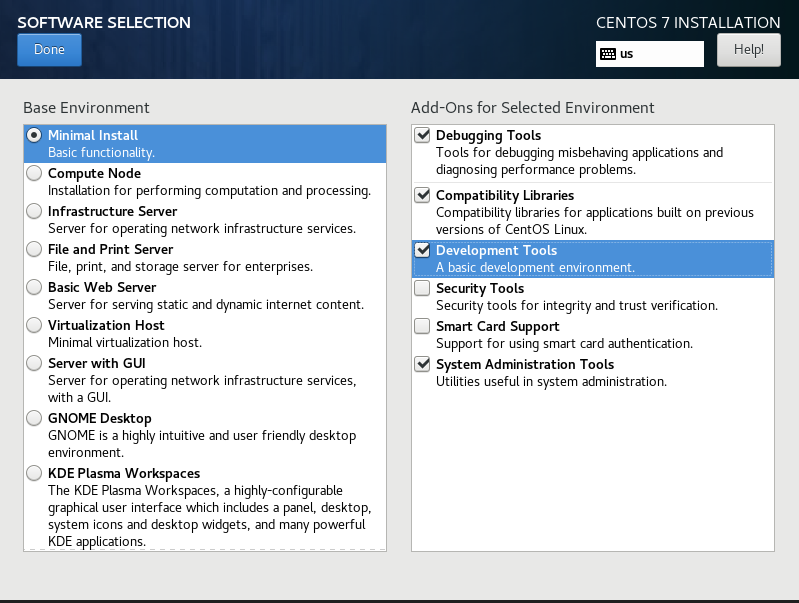Uncheck the Development Tools checkbox
This screenshot has height=603, width=799.
[x=422, y=250]
